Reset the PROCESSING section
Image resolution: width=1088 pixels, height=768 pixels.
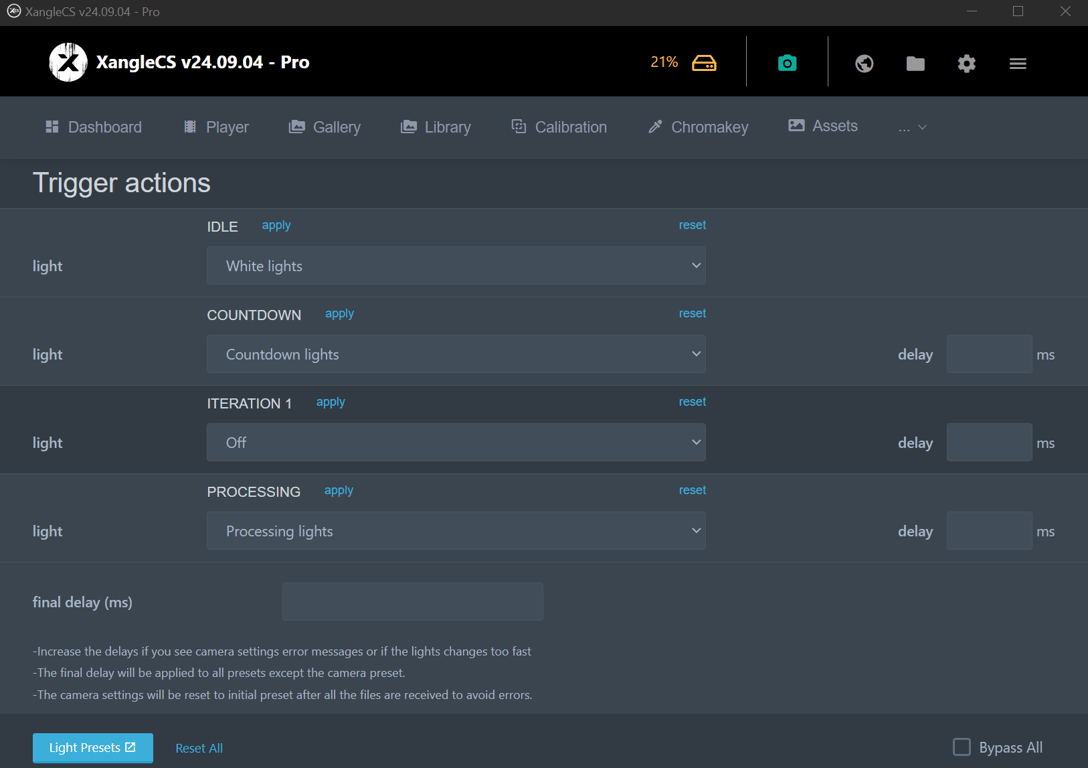point(692,490)
